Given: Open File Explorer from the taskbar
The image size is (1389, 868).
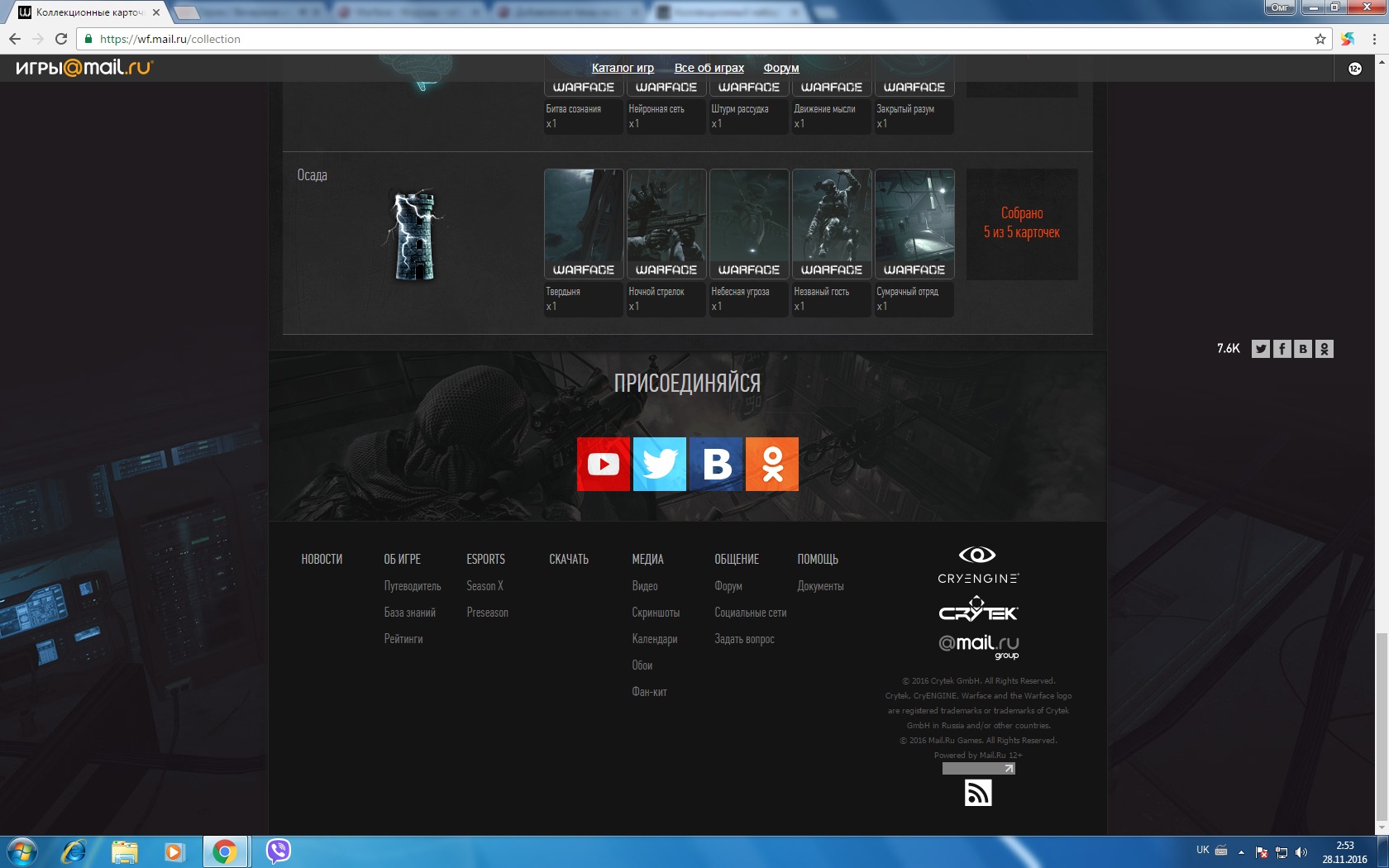Looking at the screenshot, I should coord(125,851).
